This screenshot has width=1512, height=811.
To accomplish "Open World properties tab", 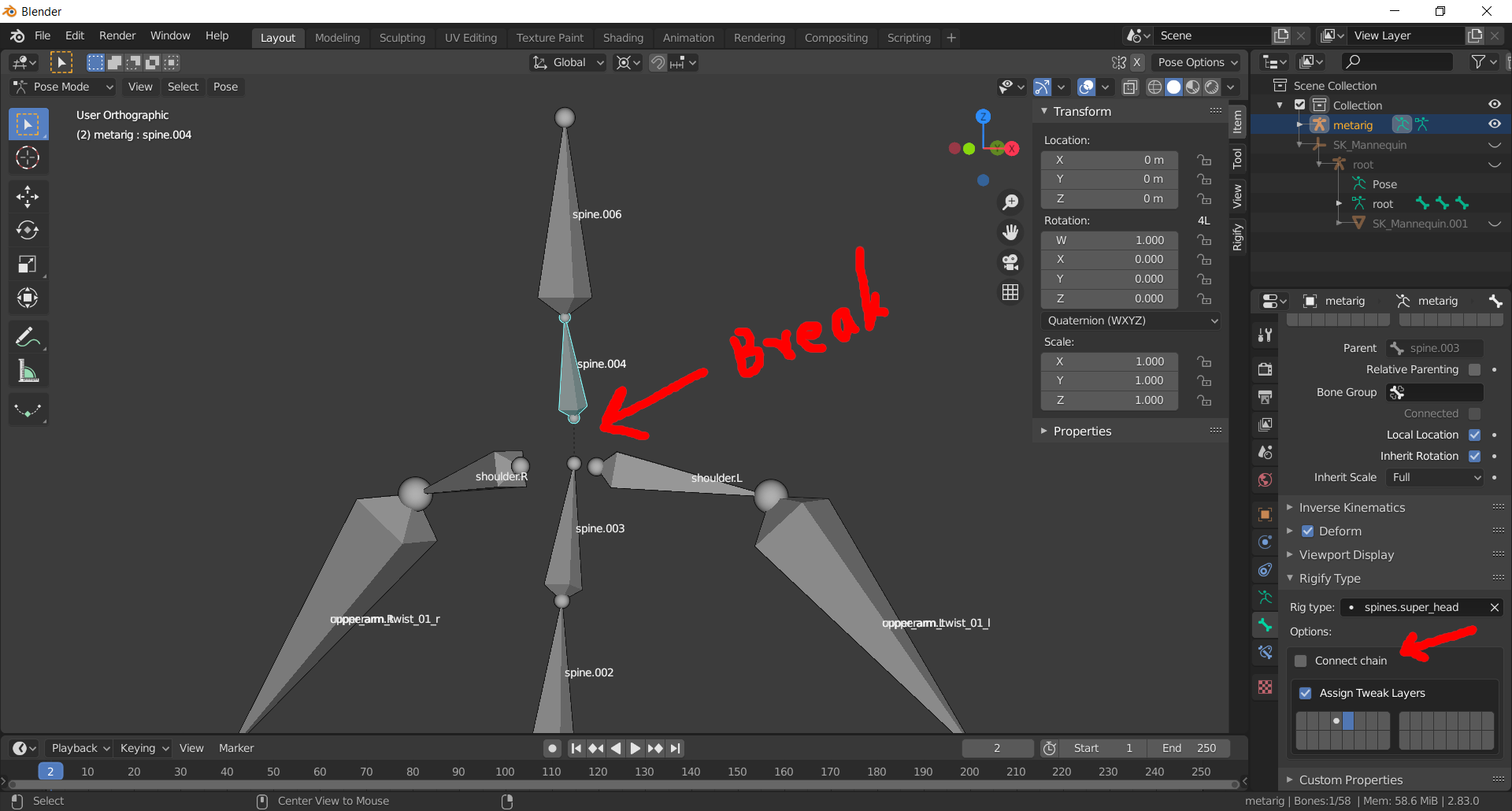I will (x=1266, y=480).
